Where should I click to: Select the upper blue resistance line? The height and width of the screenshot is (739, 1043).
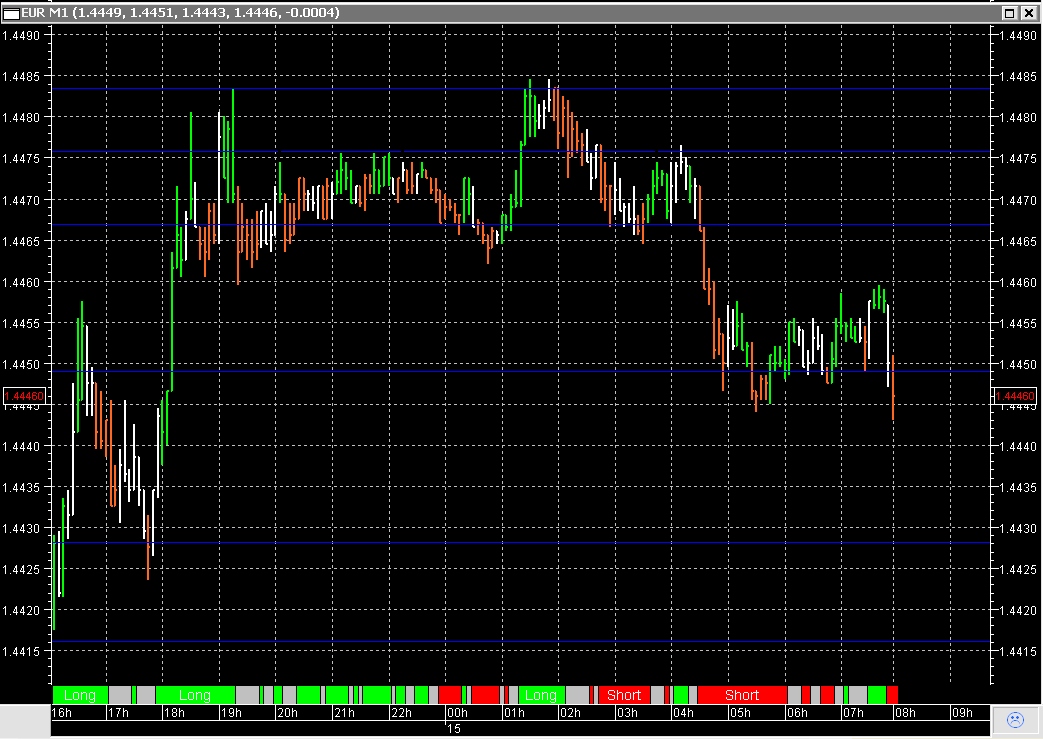pos(400,89)
